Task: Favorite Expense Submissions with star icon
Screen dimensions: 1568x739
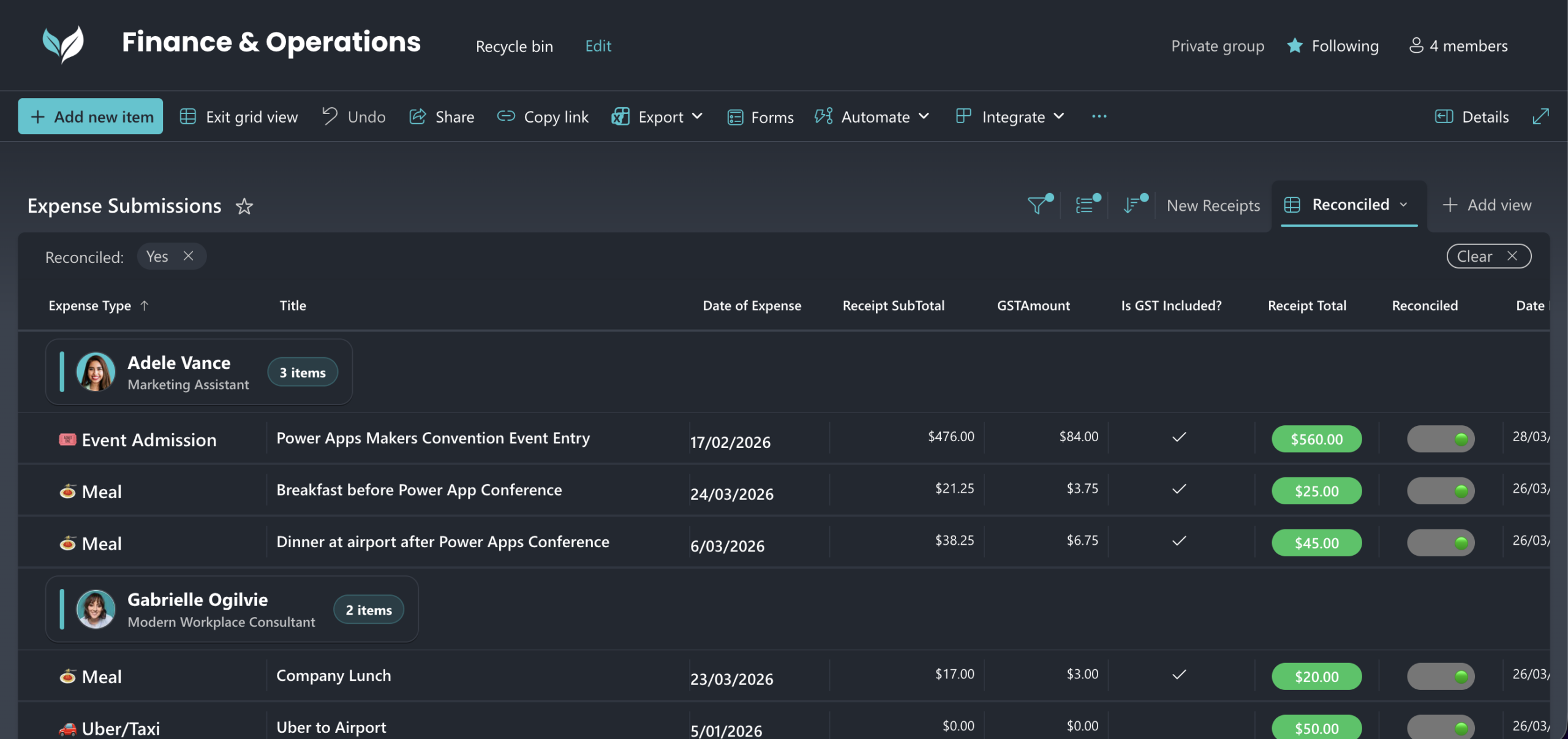Action: tap(244, 207)
